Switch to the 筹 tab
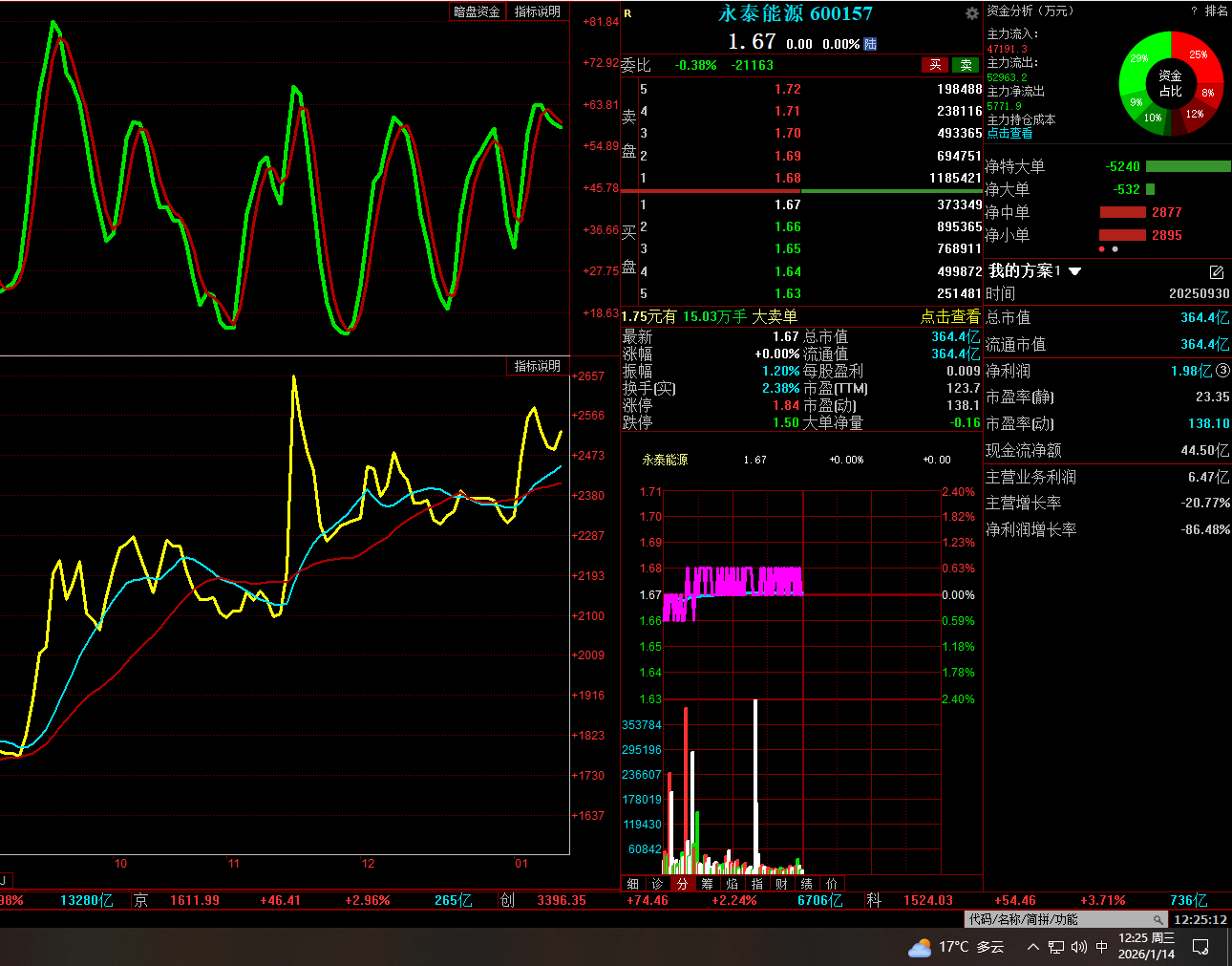1232x966 pixels. (707, 884)
